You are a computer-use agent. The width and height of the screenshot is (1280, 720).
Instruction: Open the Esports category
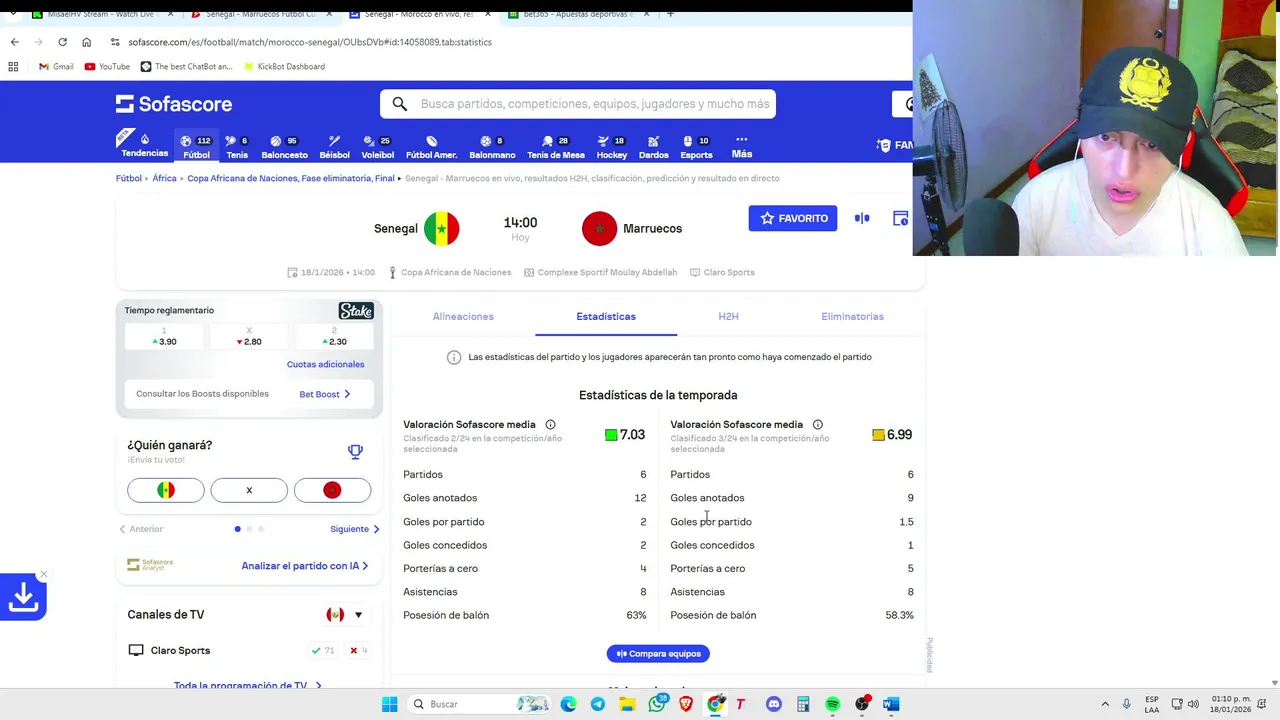point(696,146)
